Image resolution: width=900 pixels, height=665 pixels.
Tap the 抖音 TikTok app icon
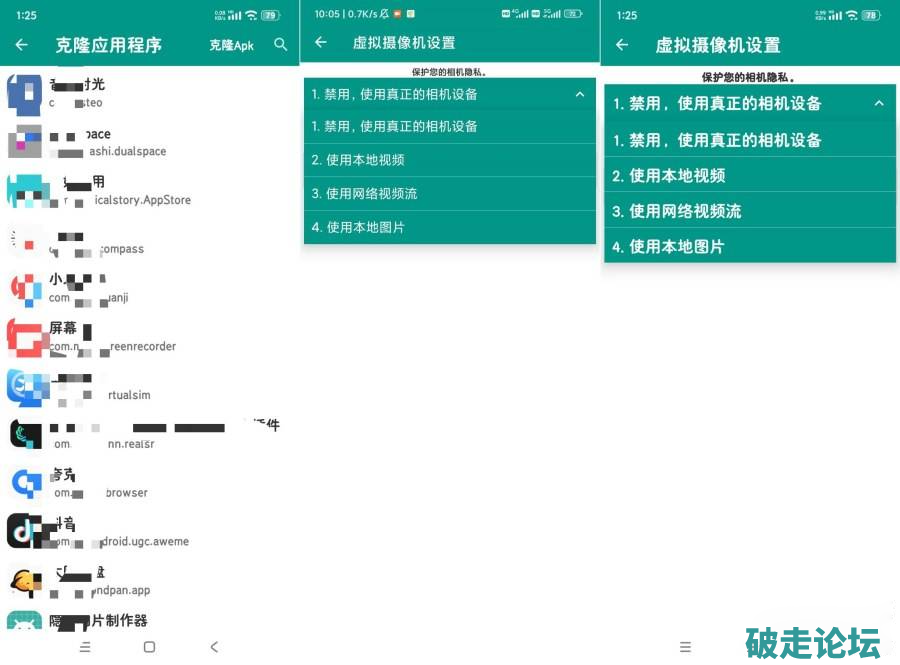pos(25,531)
